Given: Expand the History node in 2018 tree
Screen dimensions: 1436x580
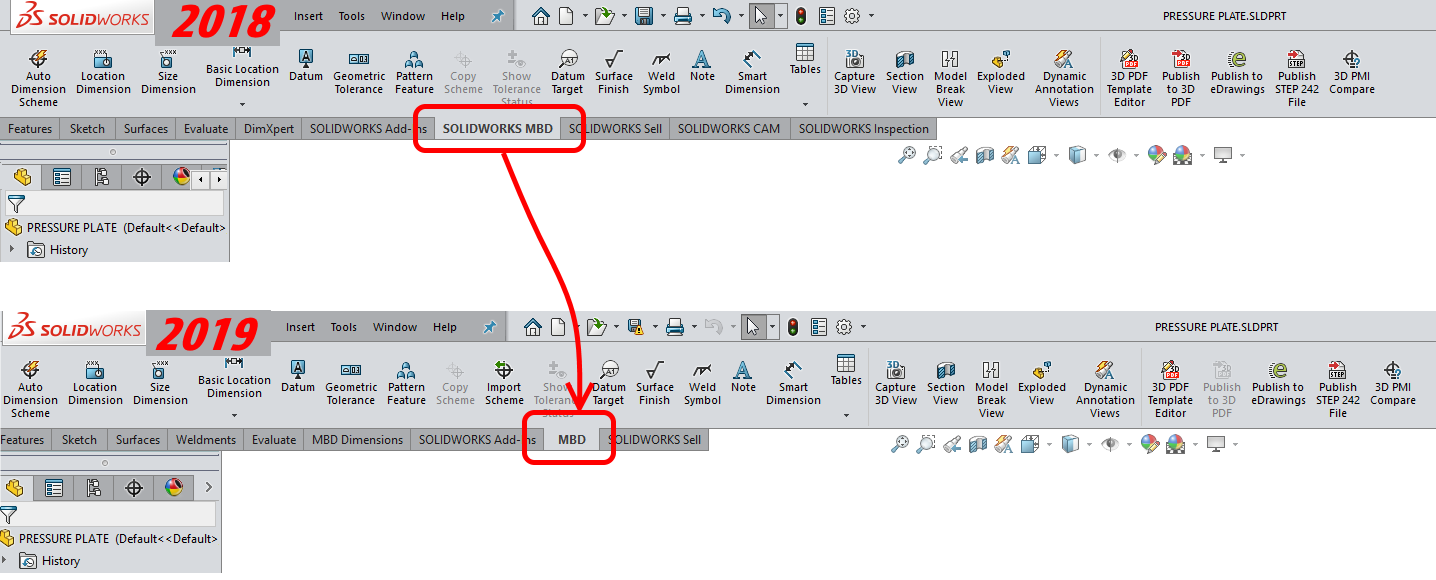Looking at the screenshot, I should point(13,250).
